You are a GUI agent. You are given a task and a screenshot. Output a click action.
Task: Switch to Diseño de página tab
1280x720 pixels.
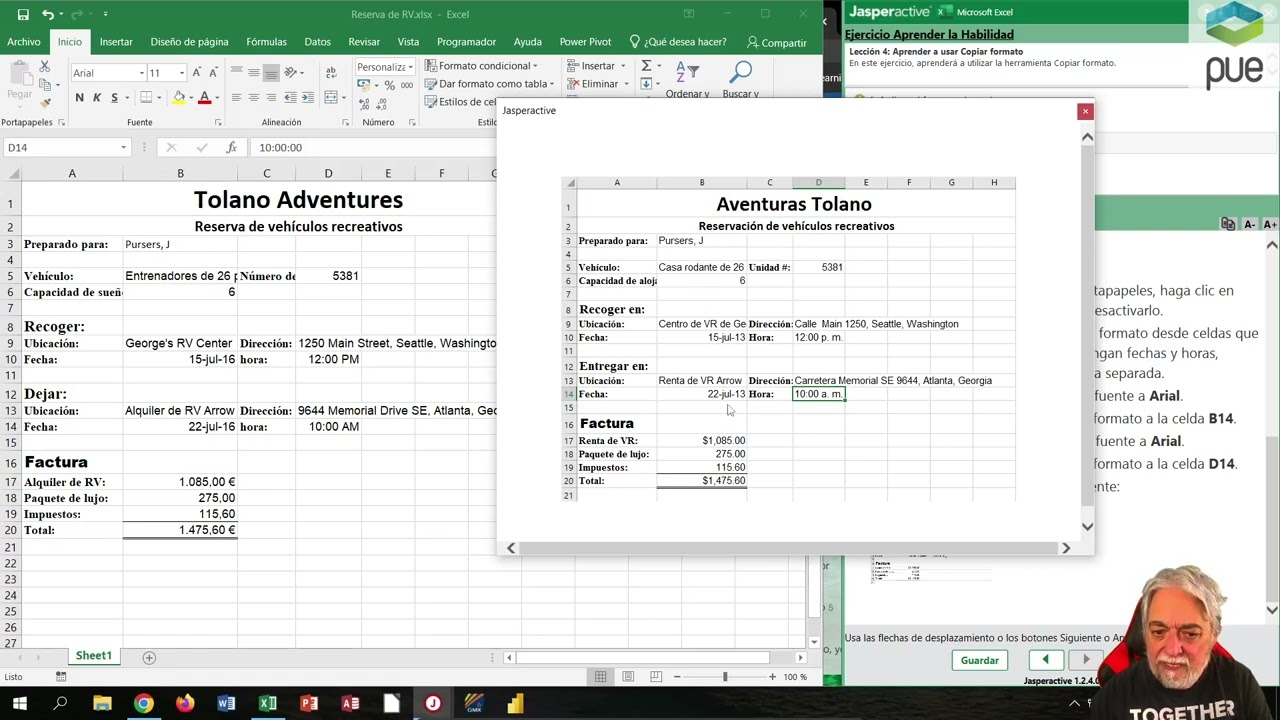(x=189, y=42)
